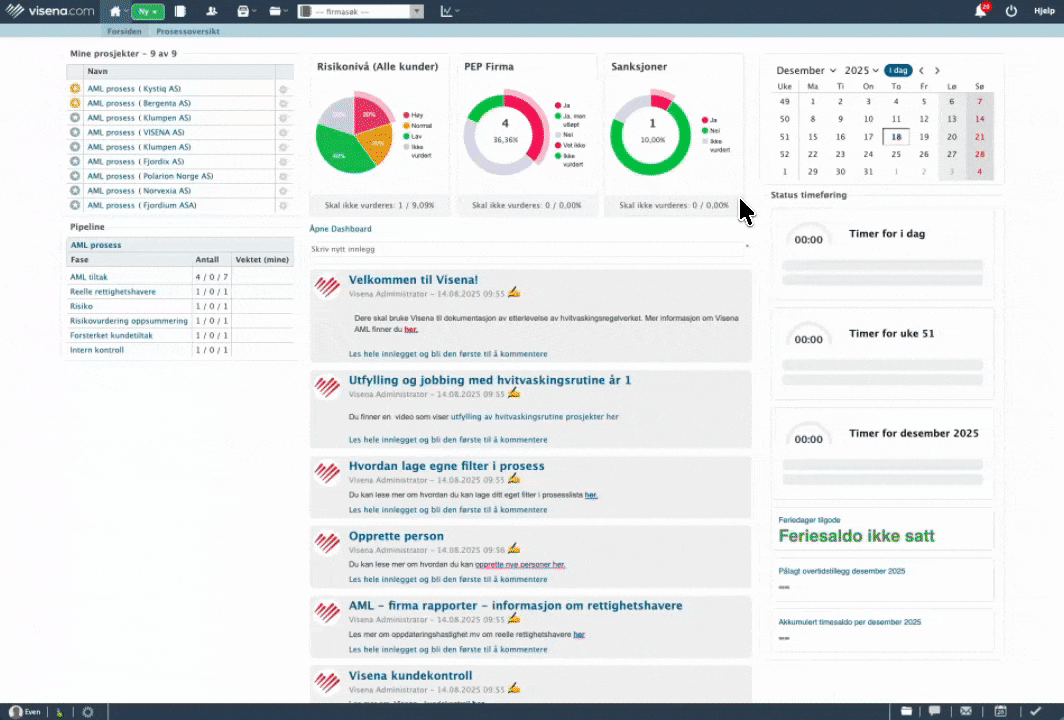The height and width of the screenshot is (720, 1064).
Task: Click the printer icon in the top toolbar
Action: coord(243,11)
